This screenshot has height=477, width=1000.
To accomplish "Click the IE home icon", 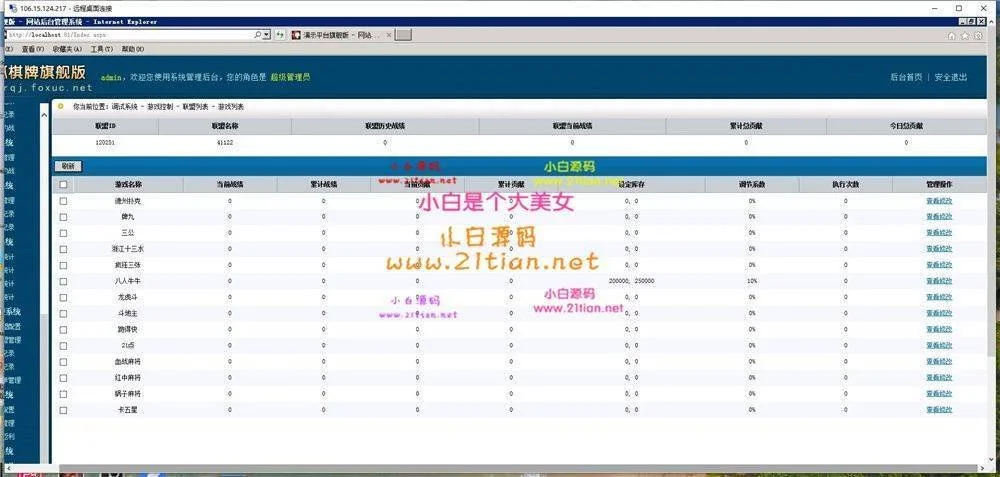I will click(x=951, y=35).
